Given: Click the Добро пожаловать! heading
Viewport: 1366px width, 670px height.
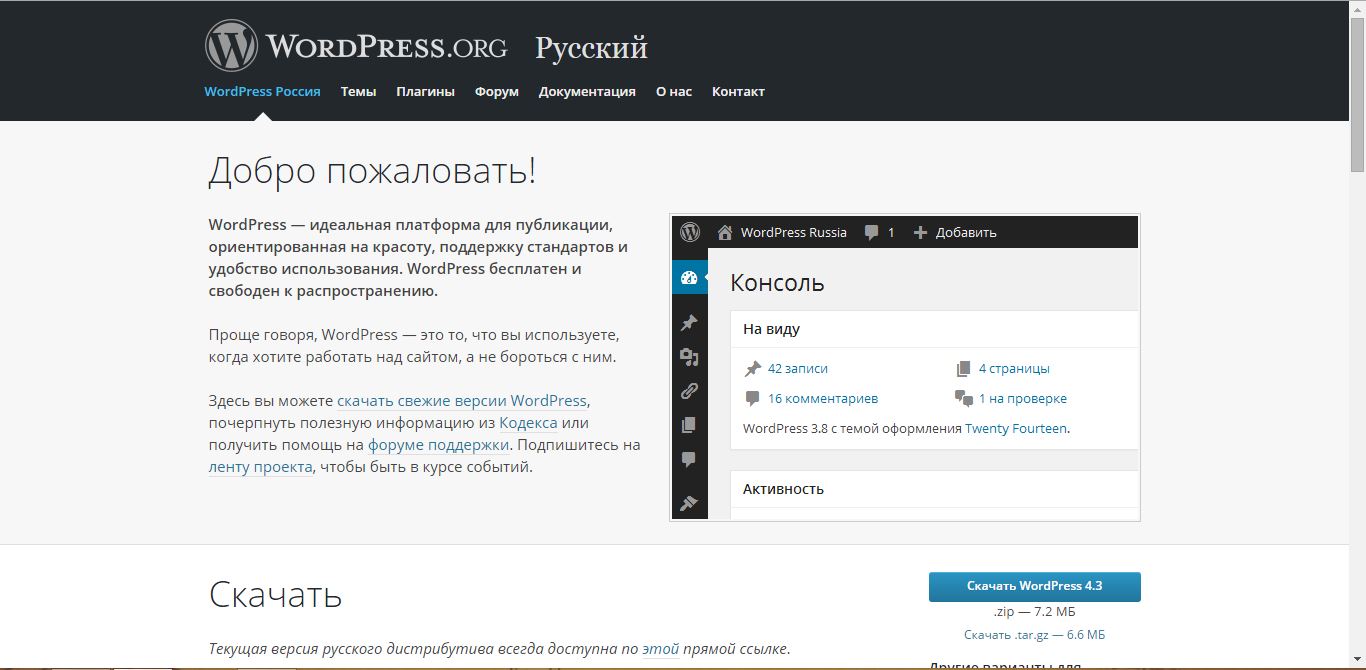Looking at the screenshot, I should click(x=372, y=171).
